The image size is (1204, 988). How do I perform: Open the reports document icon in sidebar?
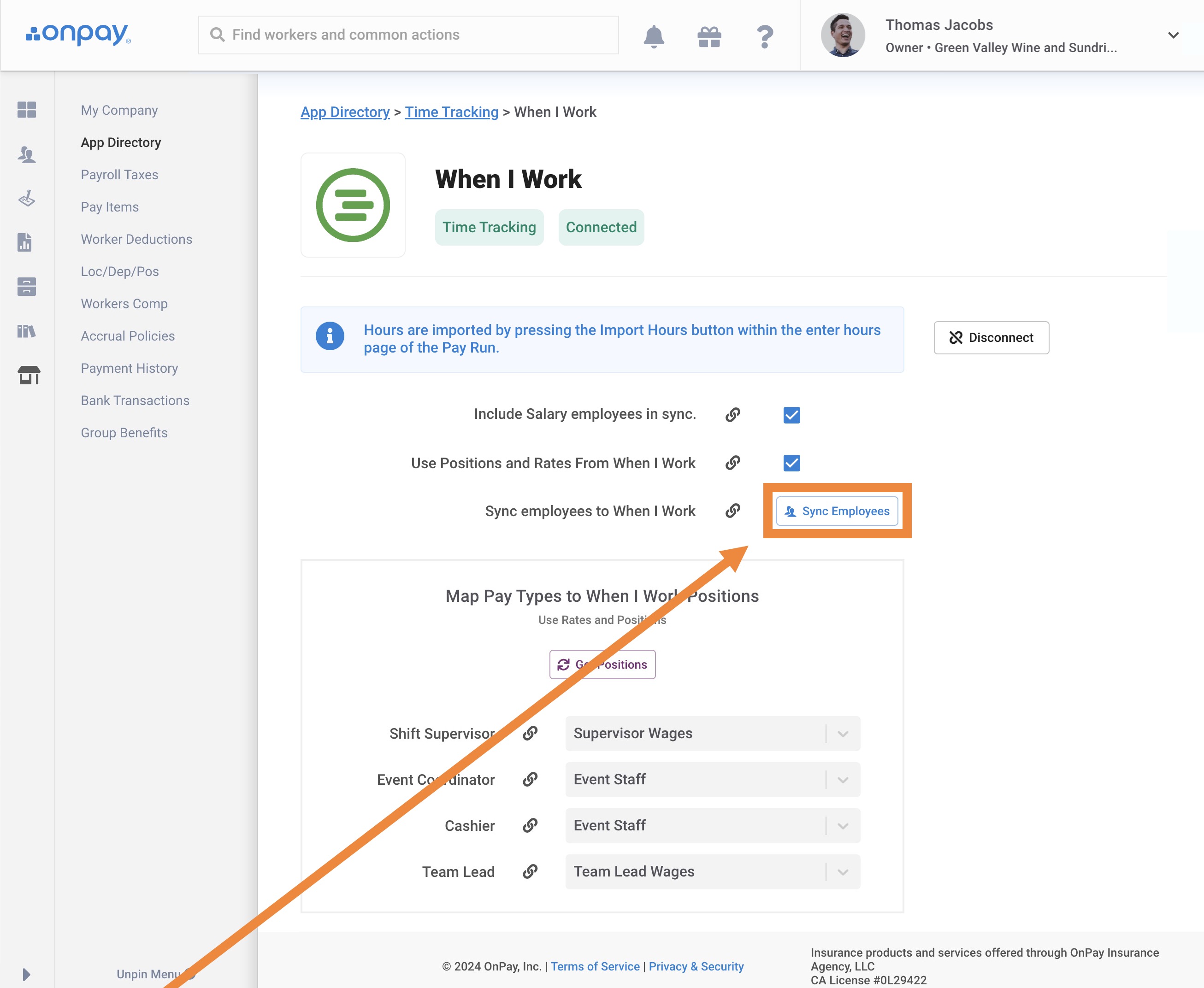point(25,242)
